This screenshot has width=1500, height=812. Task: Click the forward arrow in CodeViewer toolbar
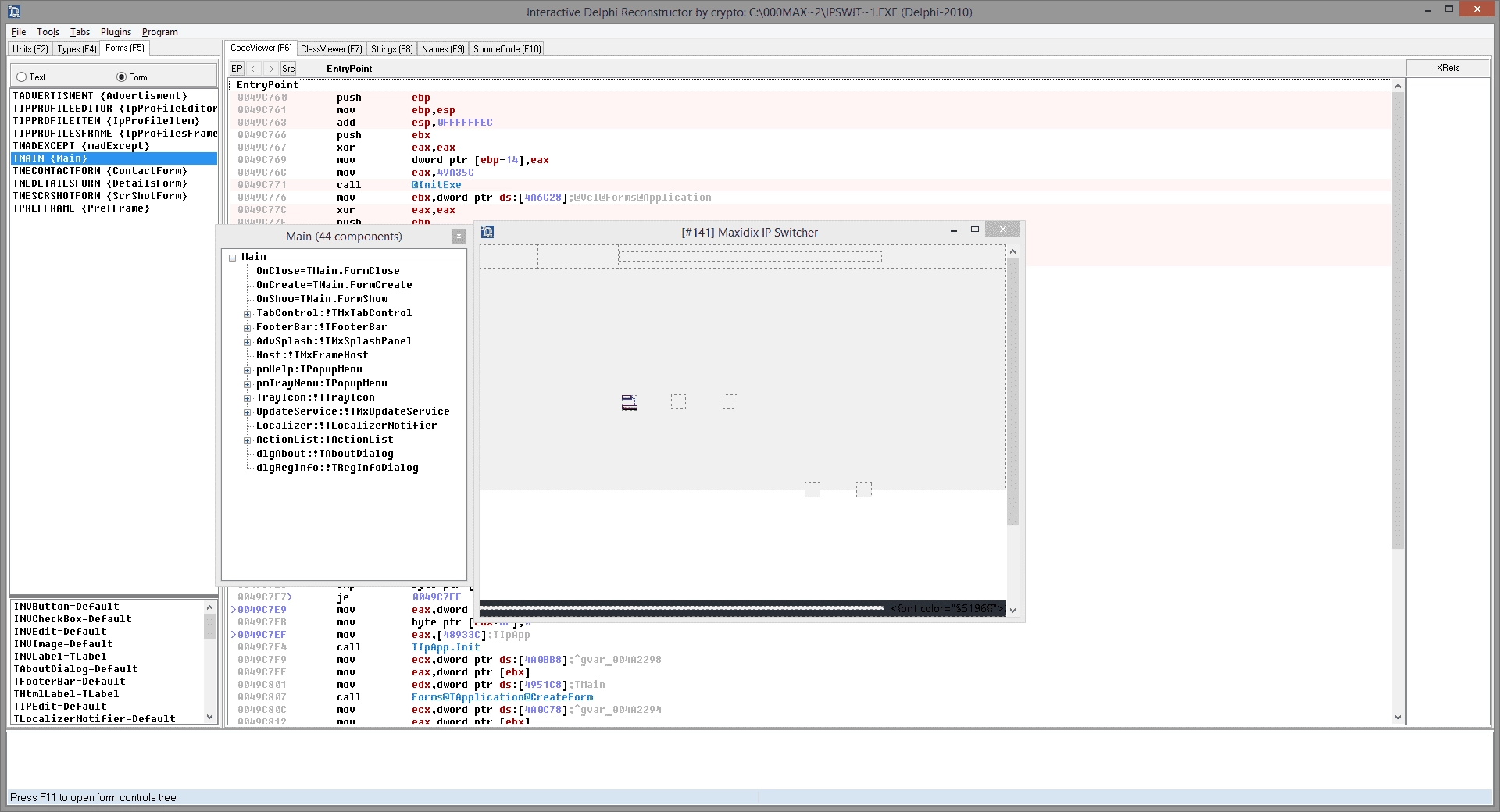[270, 69]
